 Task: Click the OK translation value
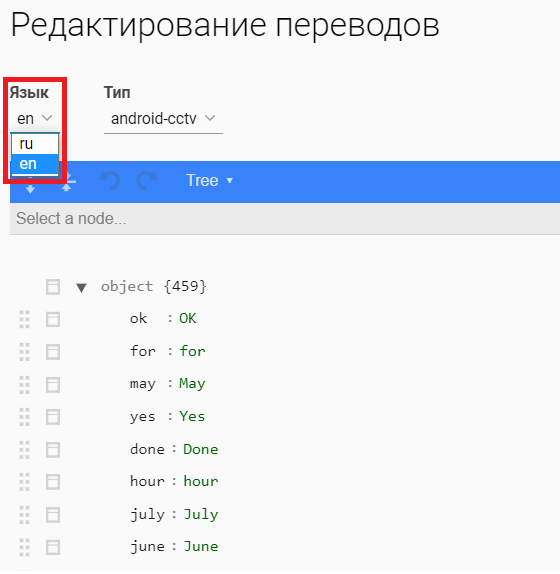[187, 318]
